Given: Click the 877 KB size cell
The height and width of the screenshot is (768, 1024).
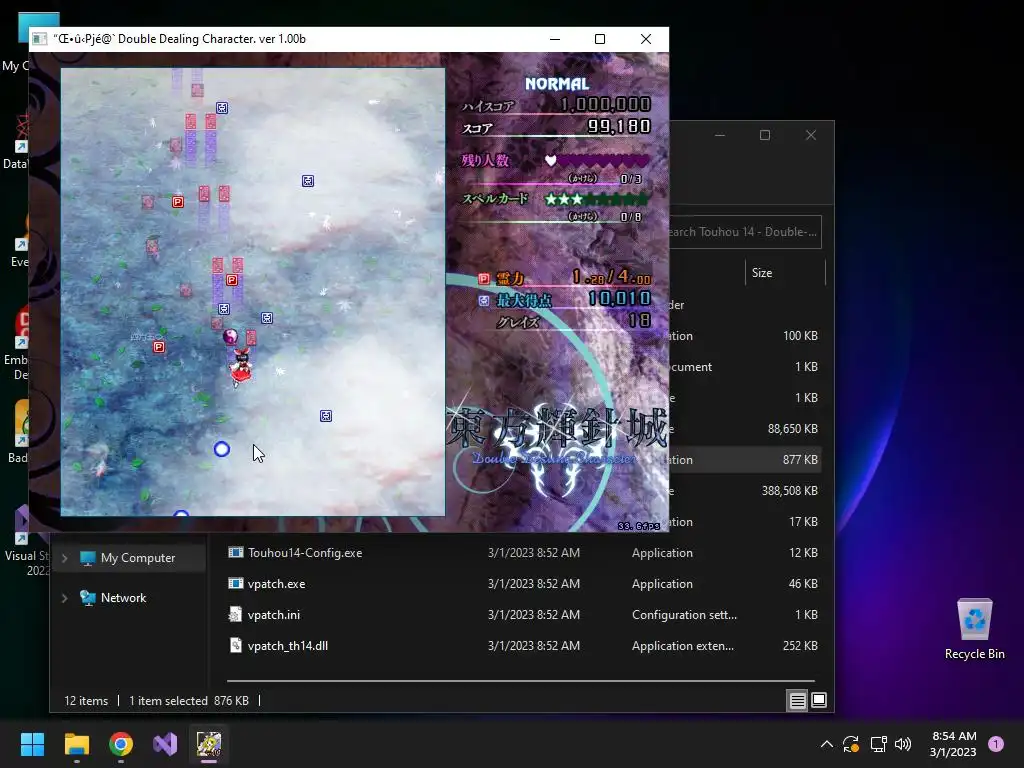Looking at the screenshot, I should (800, 460).
